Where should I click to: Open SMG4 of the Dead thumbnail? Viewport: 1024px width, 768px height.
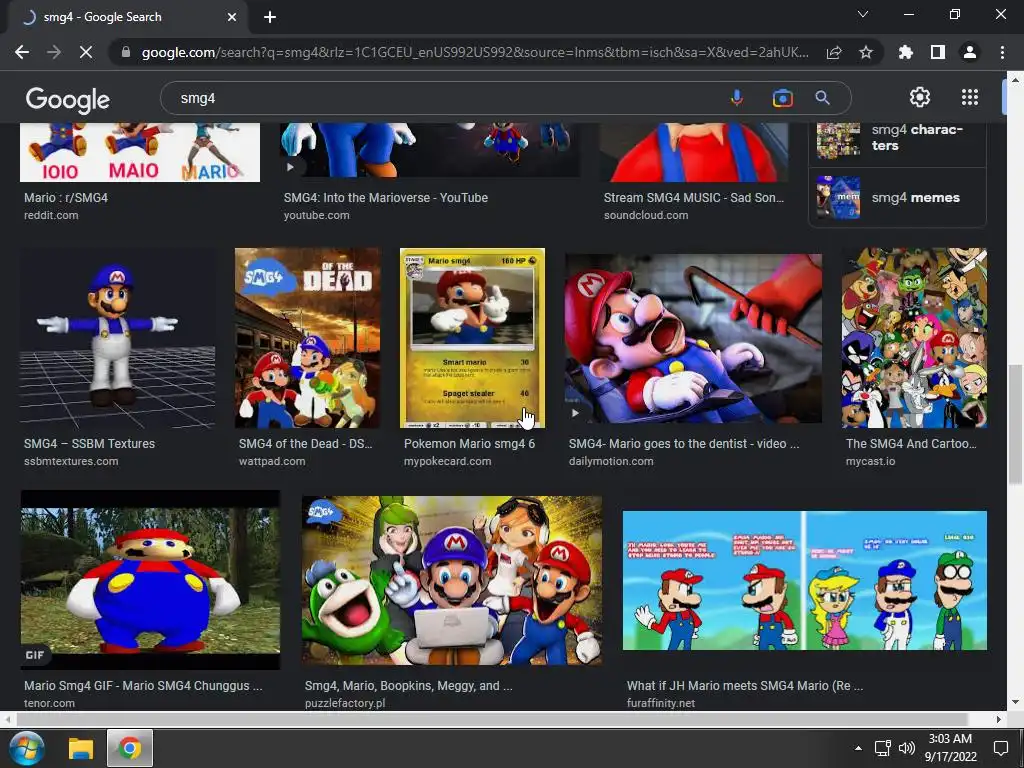point(307,338)
